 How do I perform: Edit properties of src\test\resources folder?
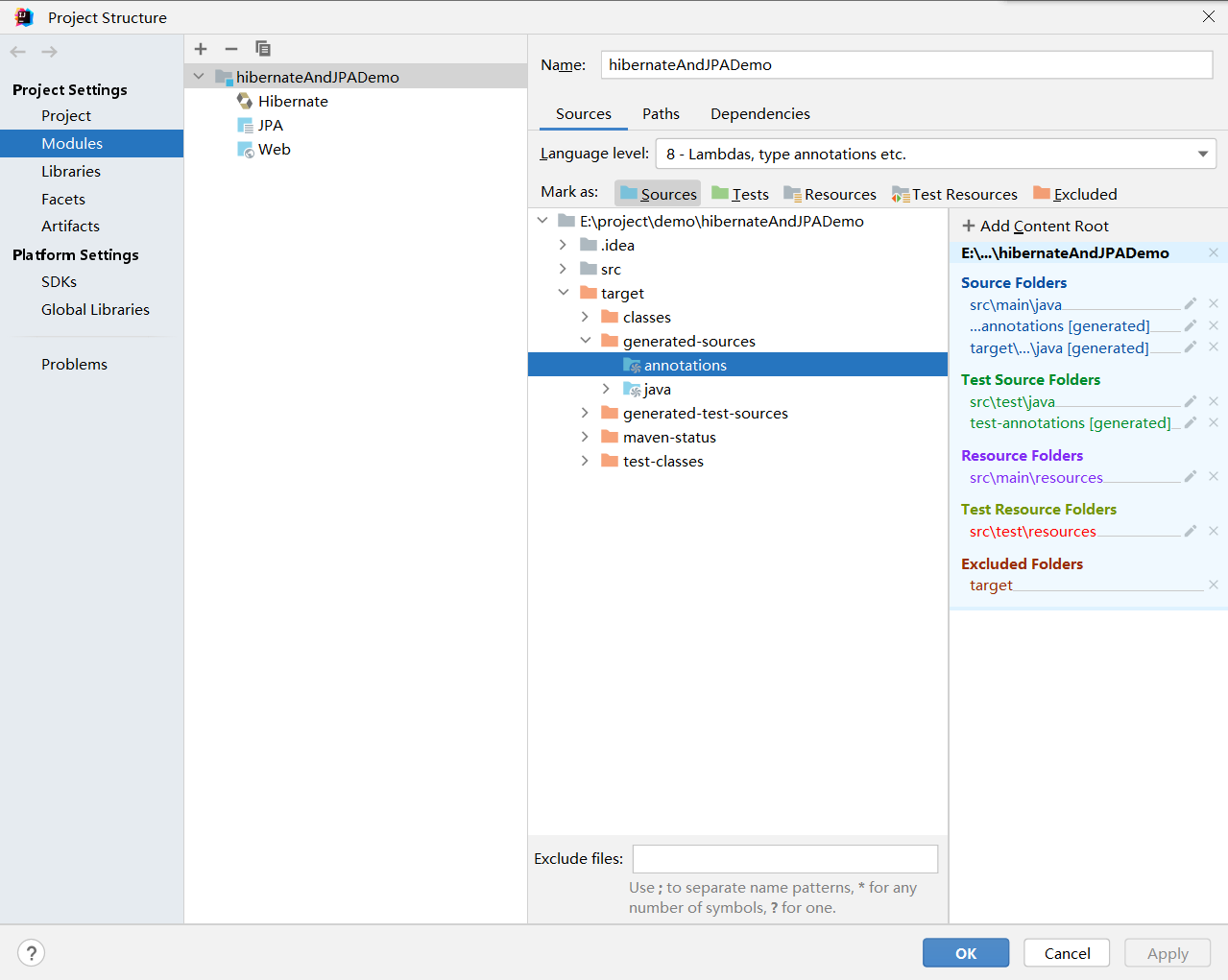[1191, 531]
